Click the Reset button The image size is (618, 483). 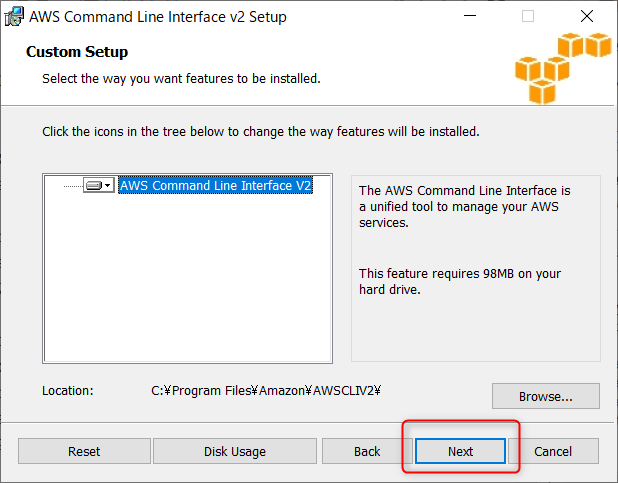pos(84,451)
